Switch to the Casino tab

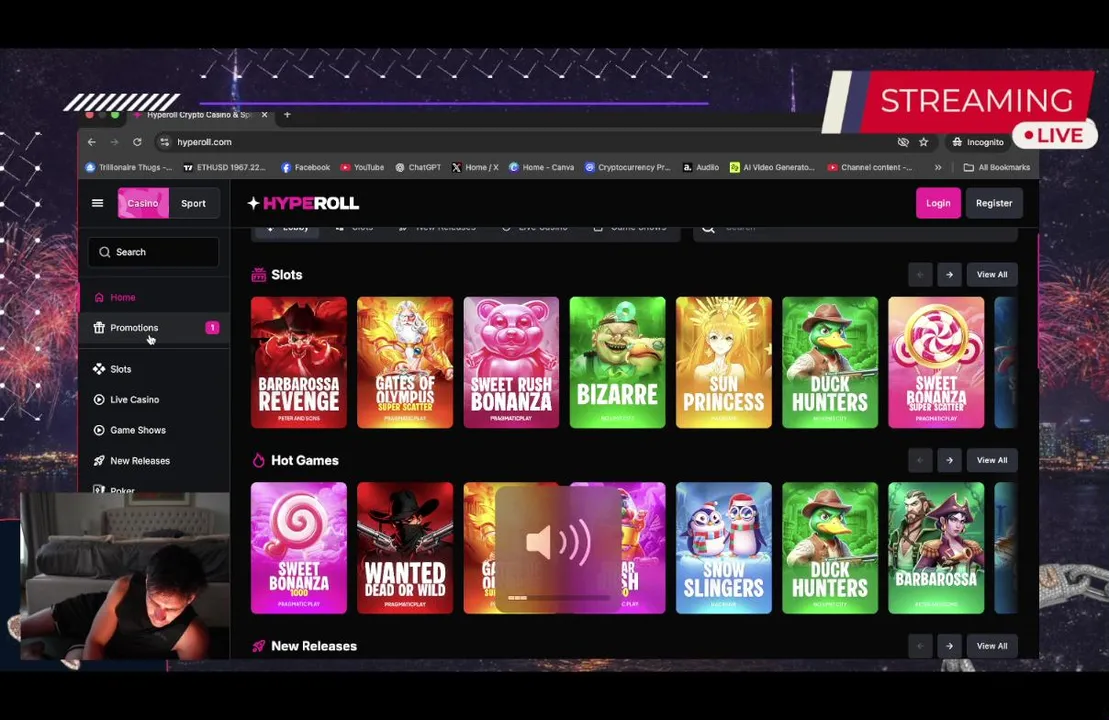(x=143, y=203)
